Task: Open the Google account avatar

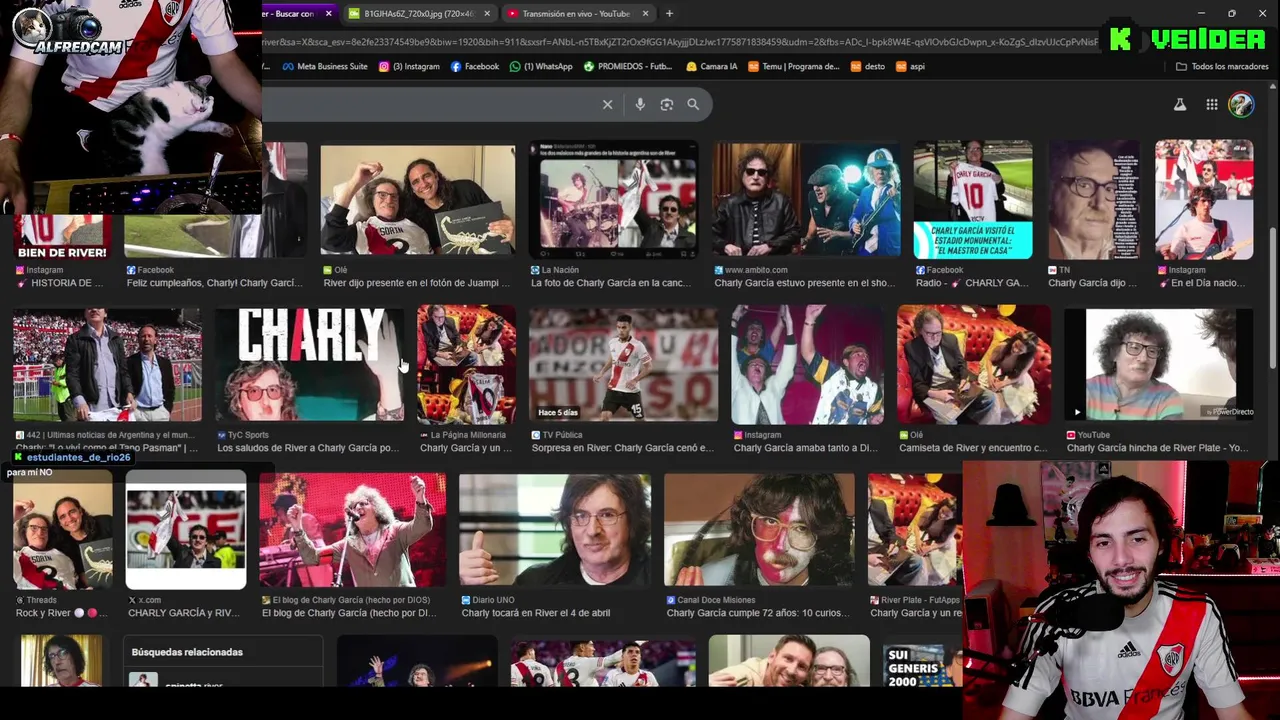Action: (1241, 104)
